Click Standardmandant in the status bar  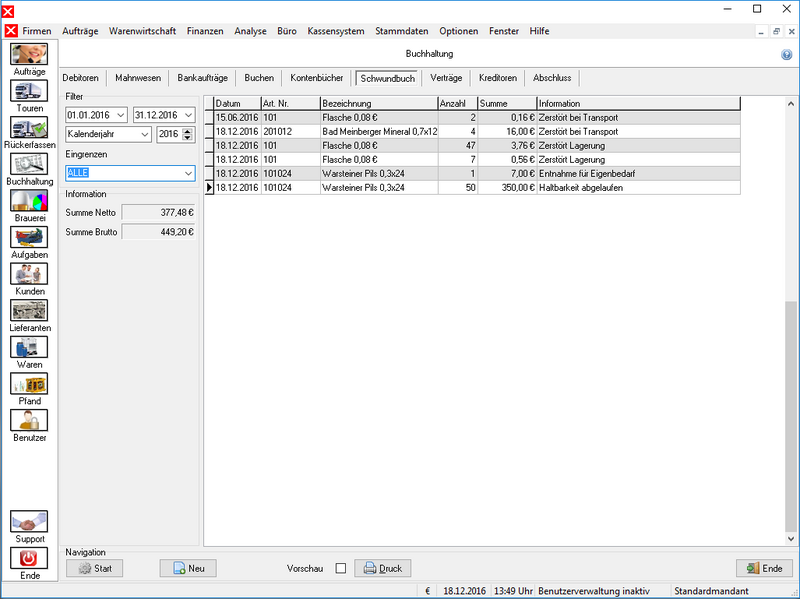pyautogui.click(x=711, y=591)
